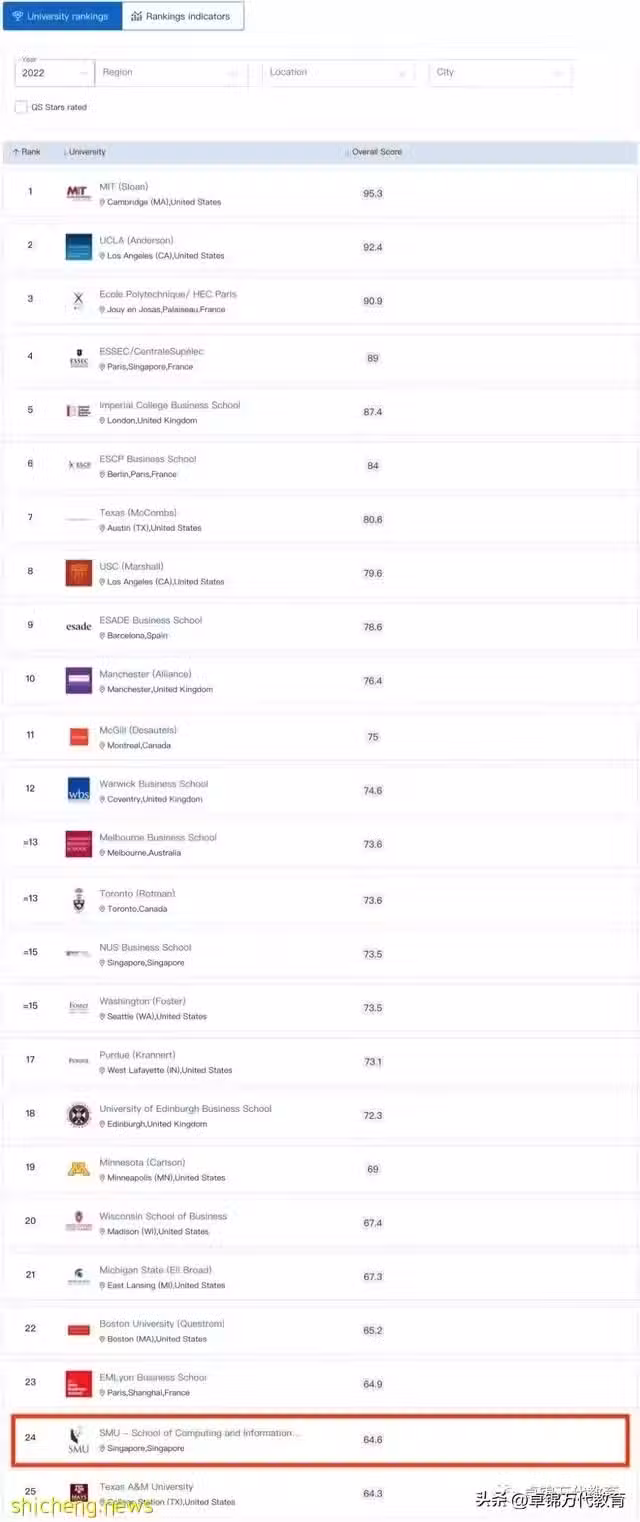The image size is (640, 1522).
Task: Select the UCLA (Anderson) blue logo
Action: (x=78, y=247)
